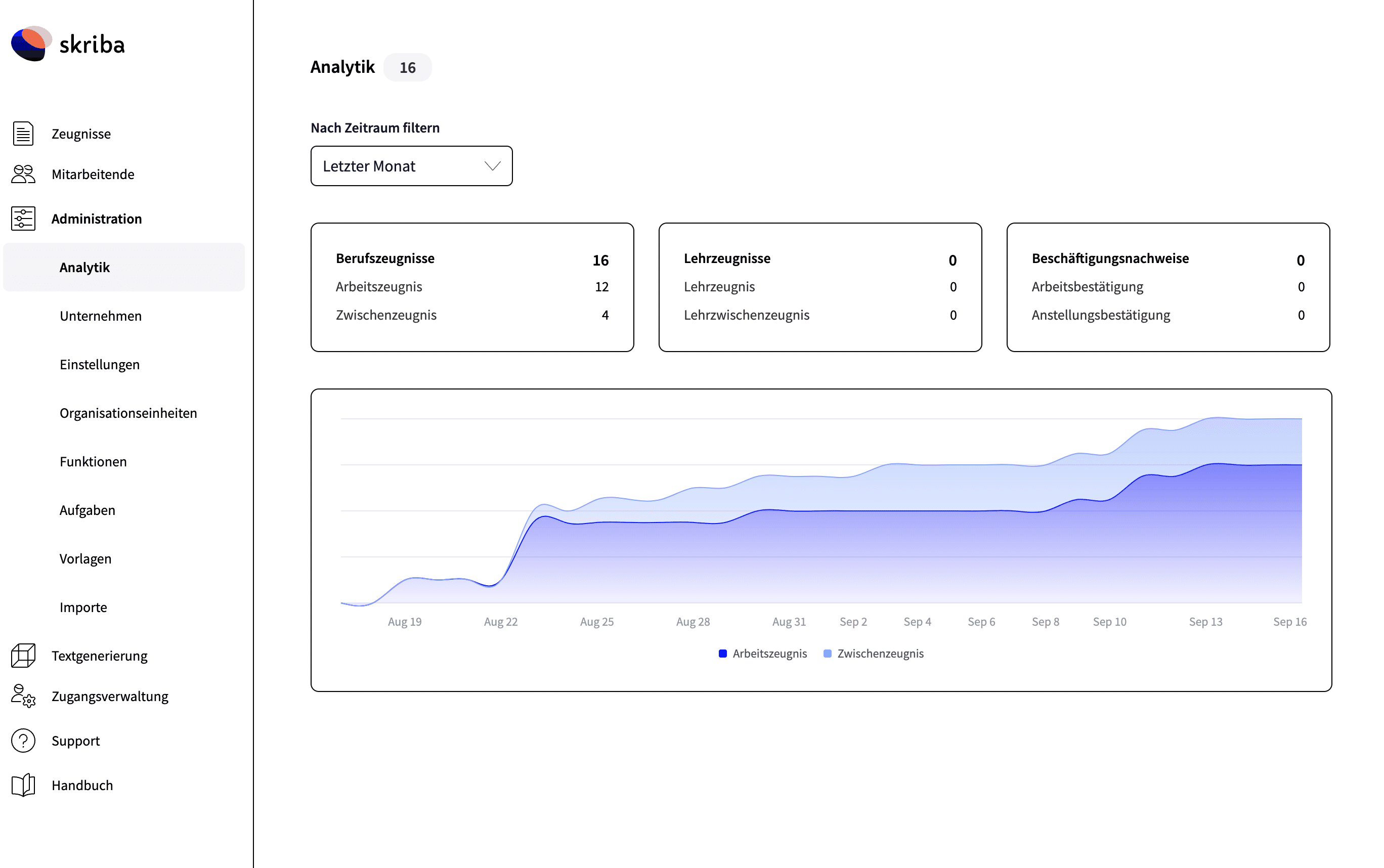Click the Mitarbeitende people icon
The height and width of the screenshot is (868, 1384).
point(23,174)
